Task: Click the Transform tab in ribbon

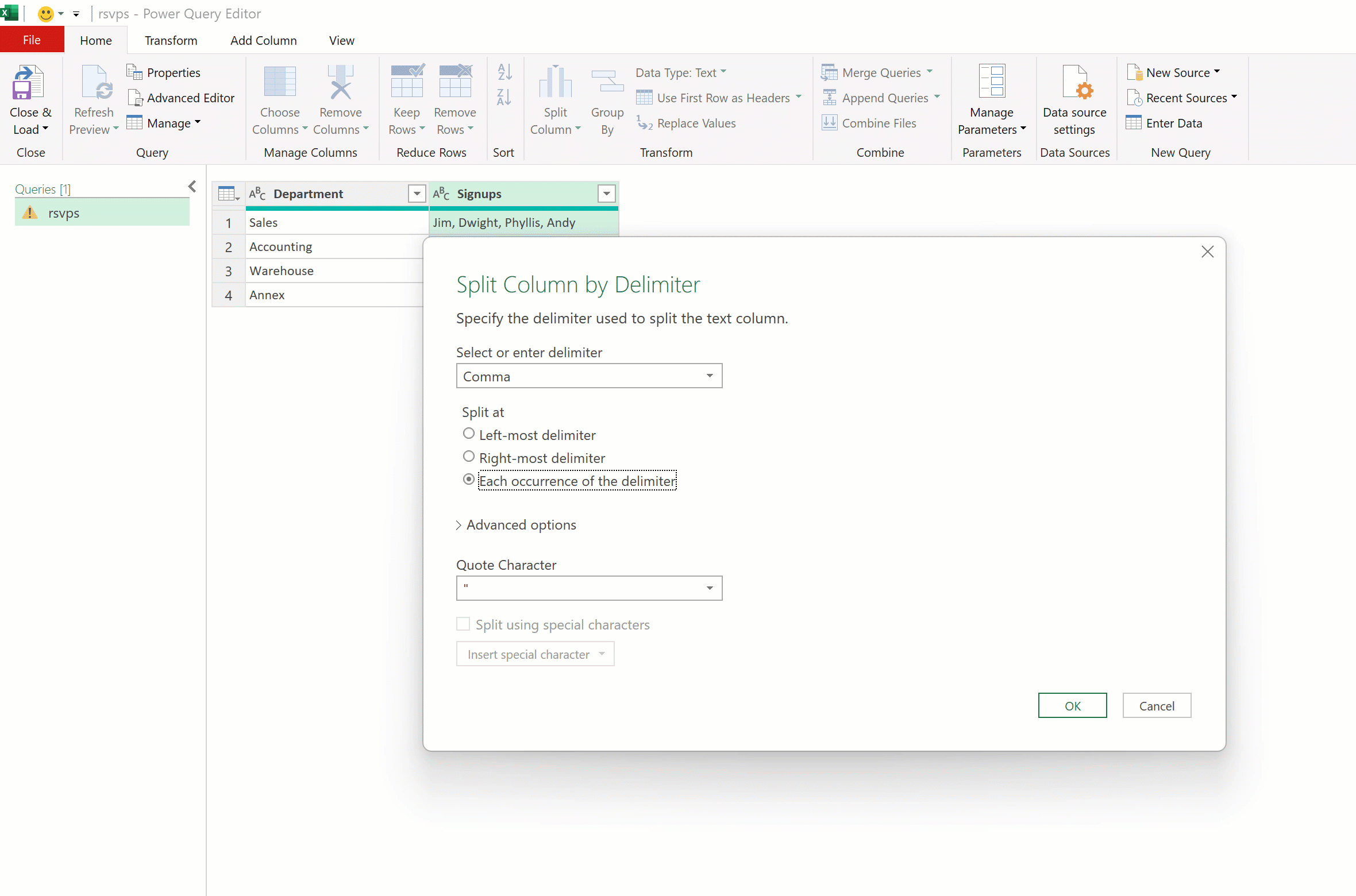Action: (170, 40)
